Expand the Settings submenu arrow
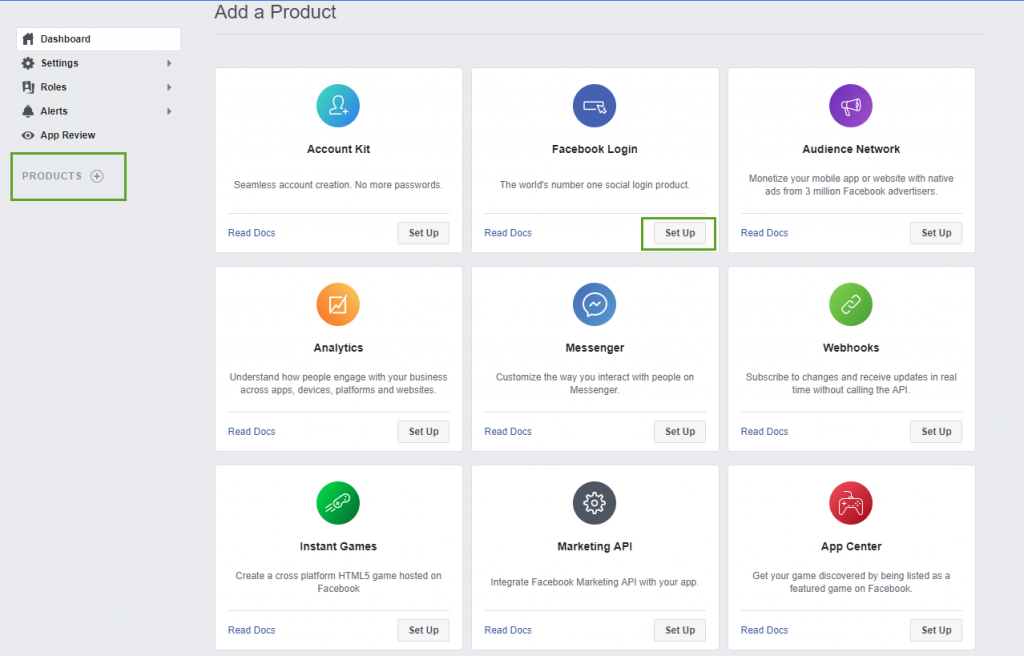 [169, 63]
